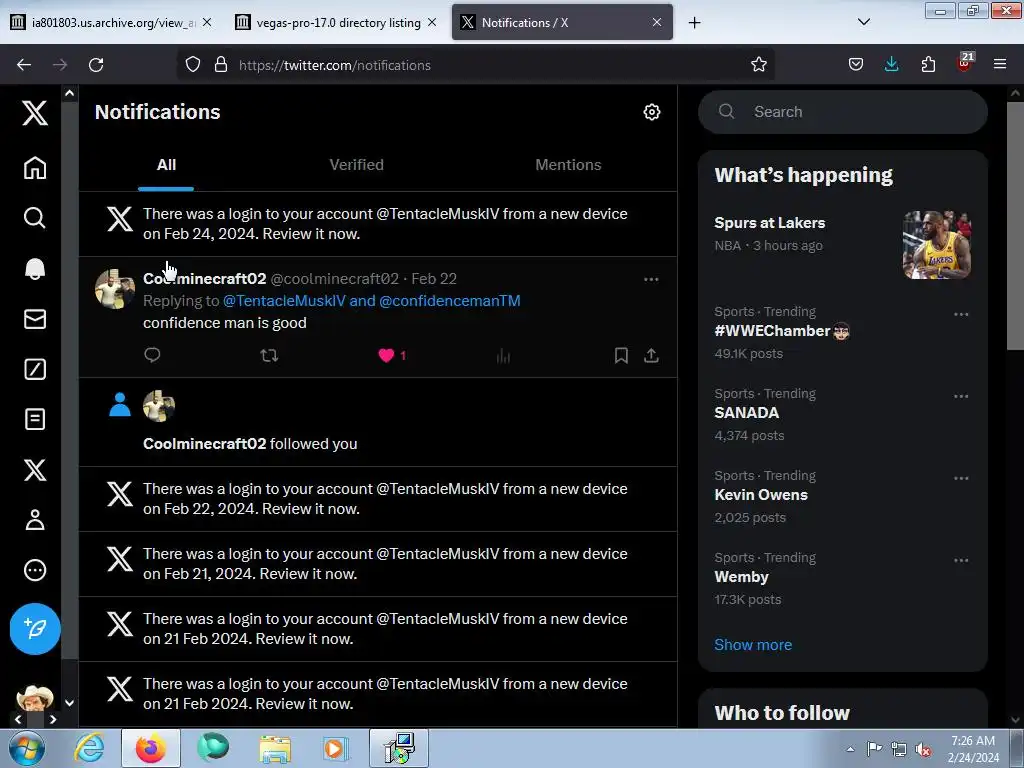
Task: Open Grok slash-box icon in sidebar
Action: (x=35, y=369)
